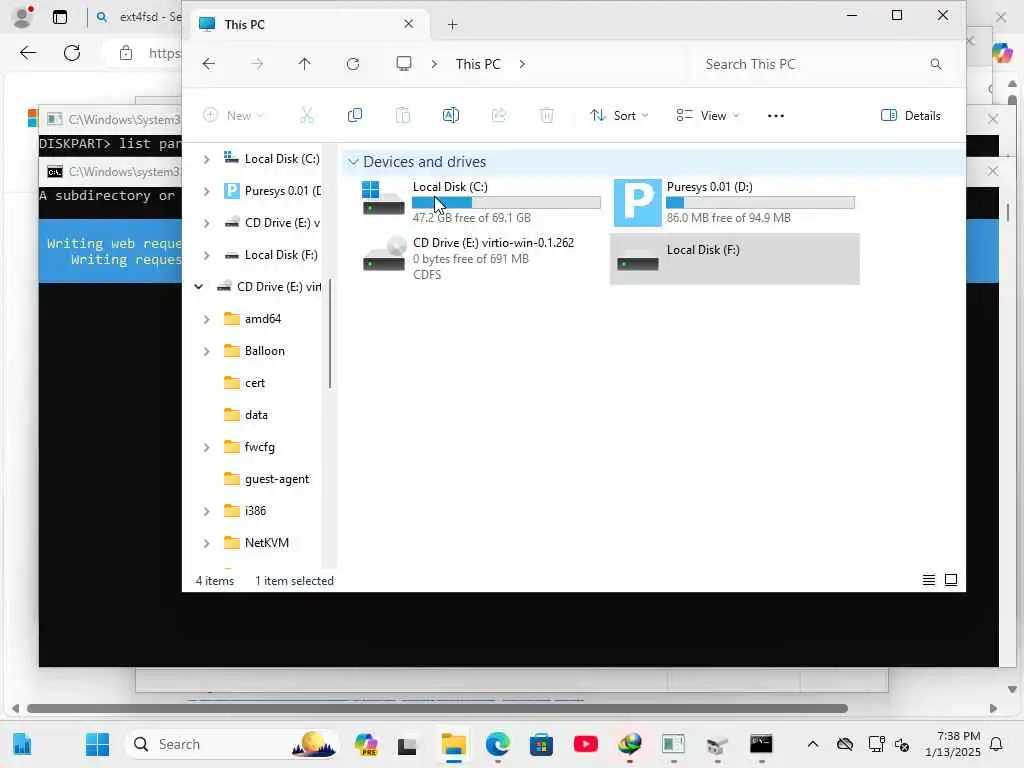
Task: Select guest-agent folder in sidebar
Action: tap(277, 479)
